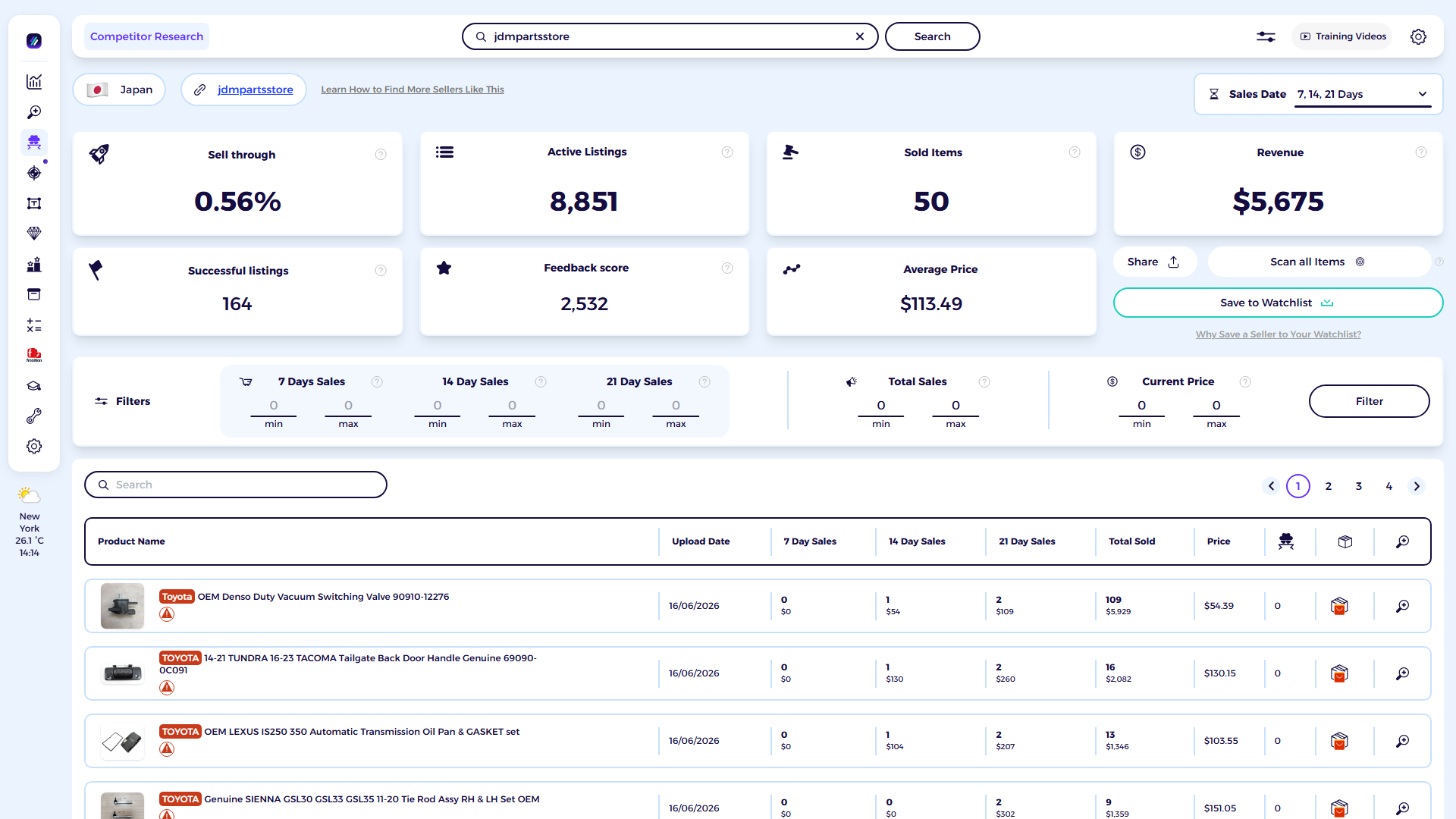Click warning triangle under Vacuum Switching Valve title
Viewport: 1456px width, 819px height.
(167, 614)
